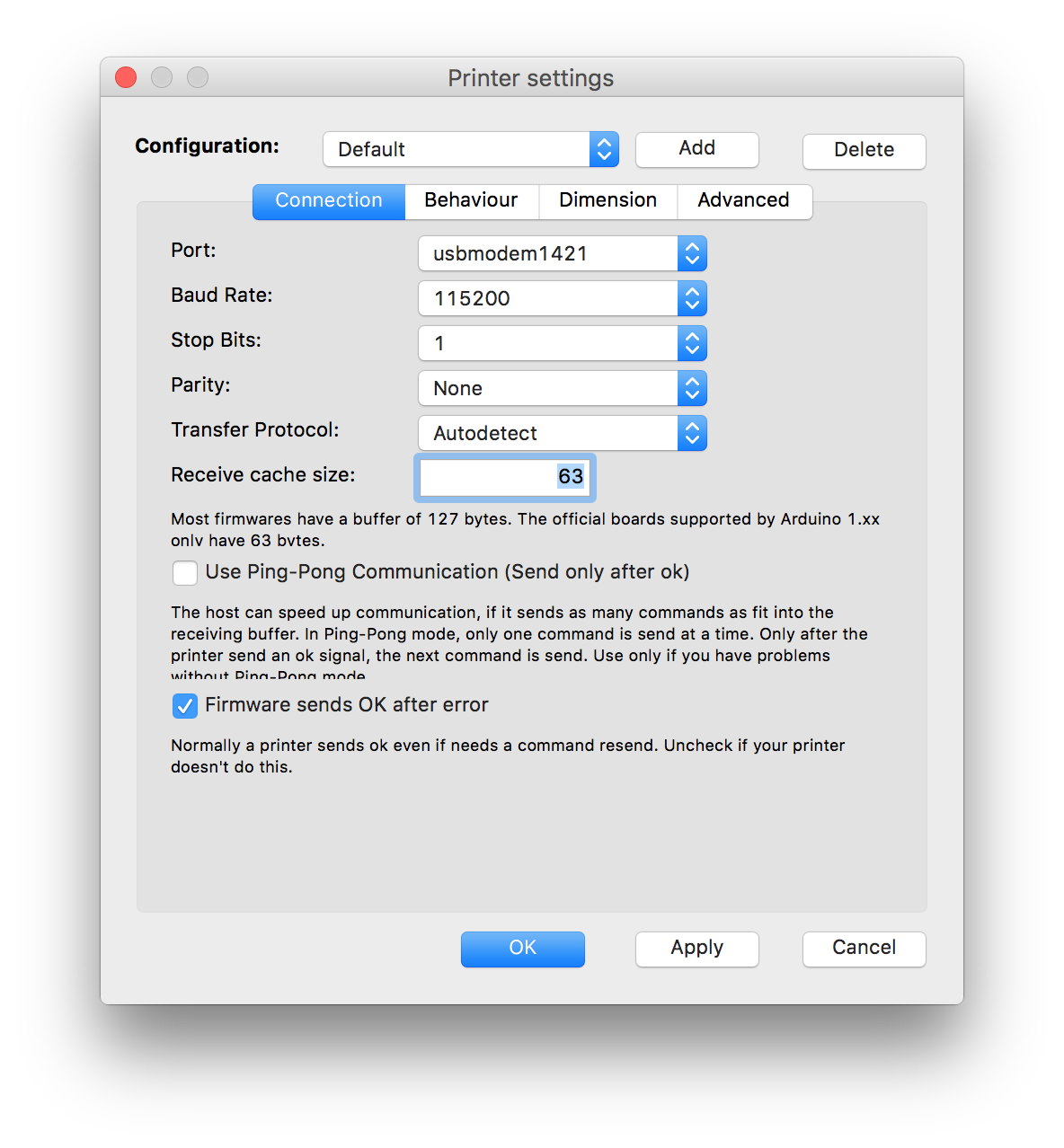1064x1148 pixels.
Task: Go to the Dimension tab
Action: point(607,200)
